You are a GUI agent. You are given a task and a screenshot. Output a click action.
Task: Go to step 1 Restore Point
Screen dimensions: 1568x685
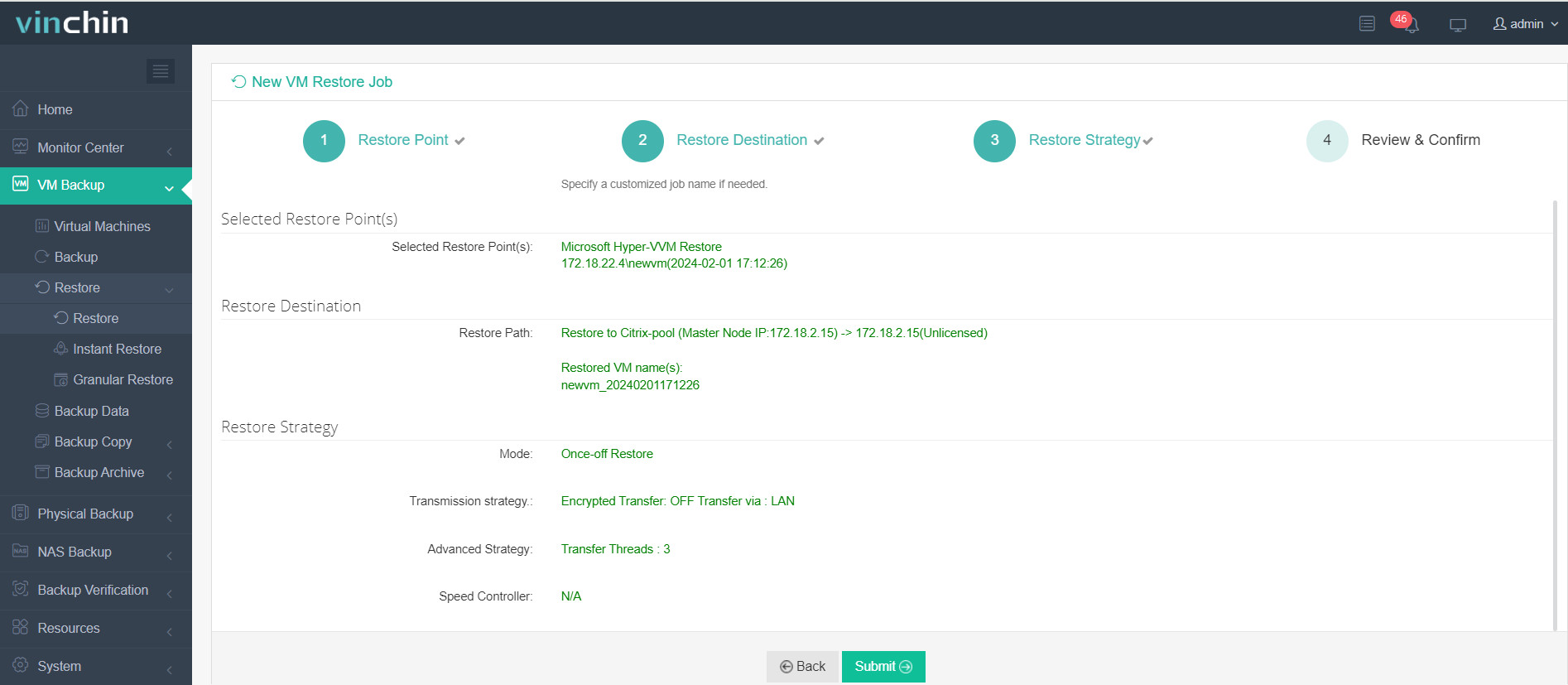(x=384, y=141)
